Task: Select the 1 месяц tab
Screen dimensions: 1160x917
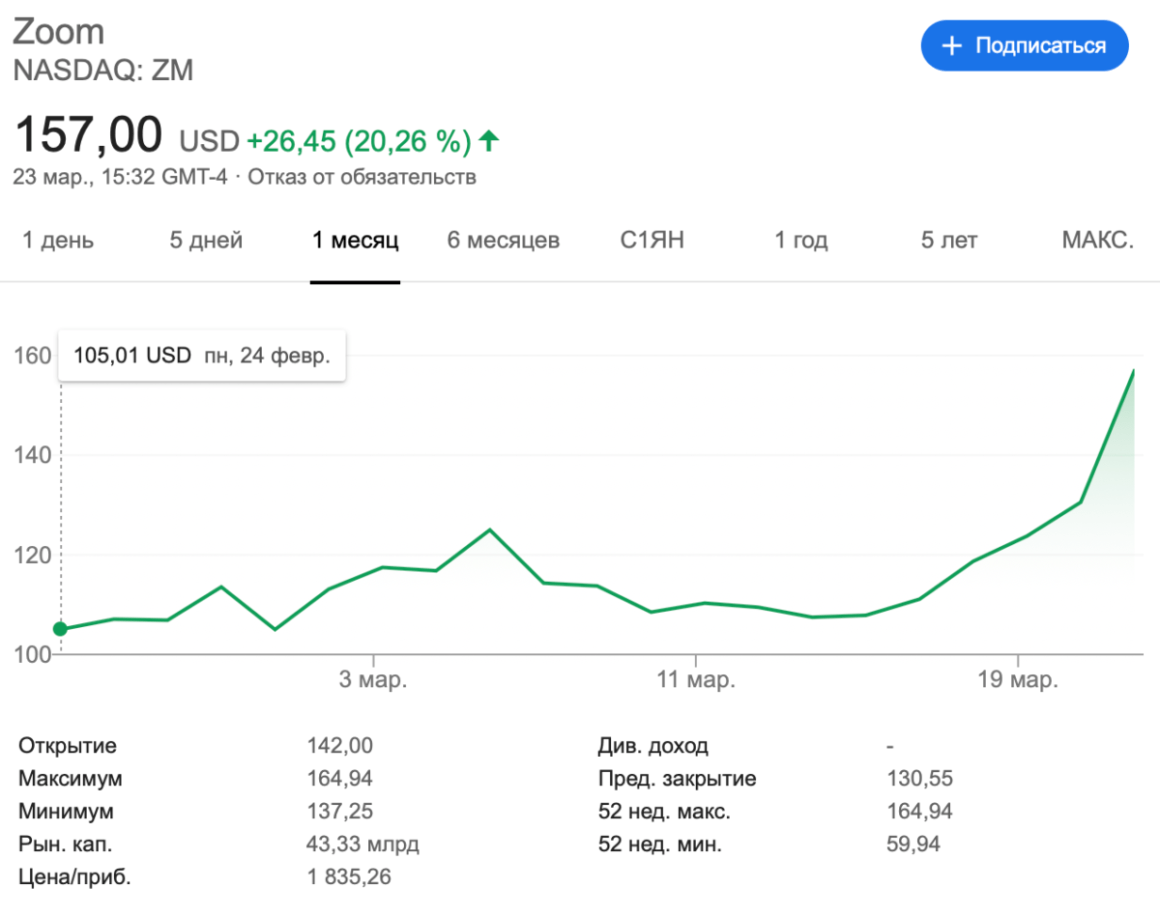Action: [355, 240]
